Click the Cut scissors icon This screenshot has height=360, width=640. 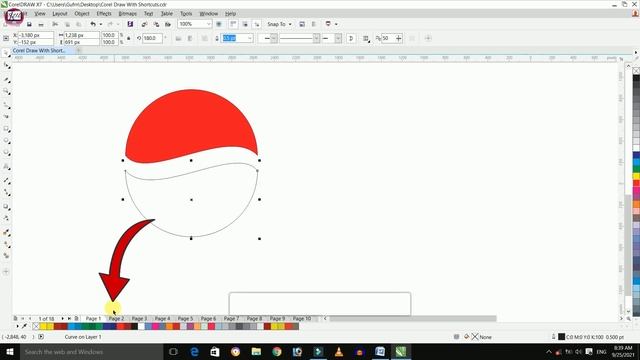[x=55, y=24]
